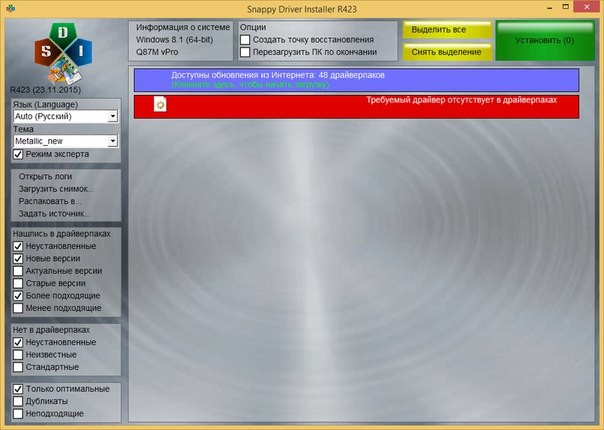This screenshot has height=430, width=604.
Task: Click Распаковать в...
Action: coord(50,201)
